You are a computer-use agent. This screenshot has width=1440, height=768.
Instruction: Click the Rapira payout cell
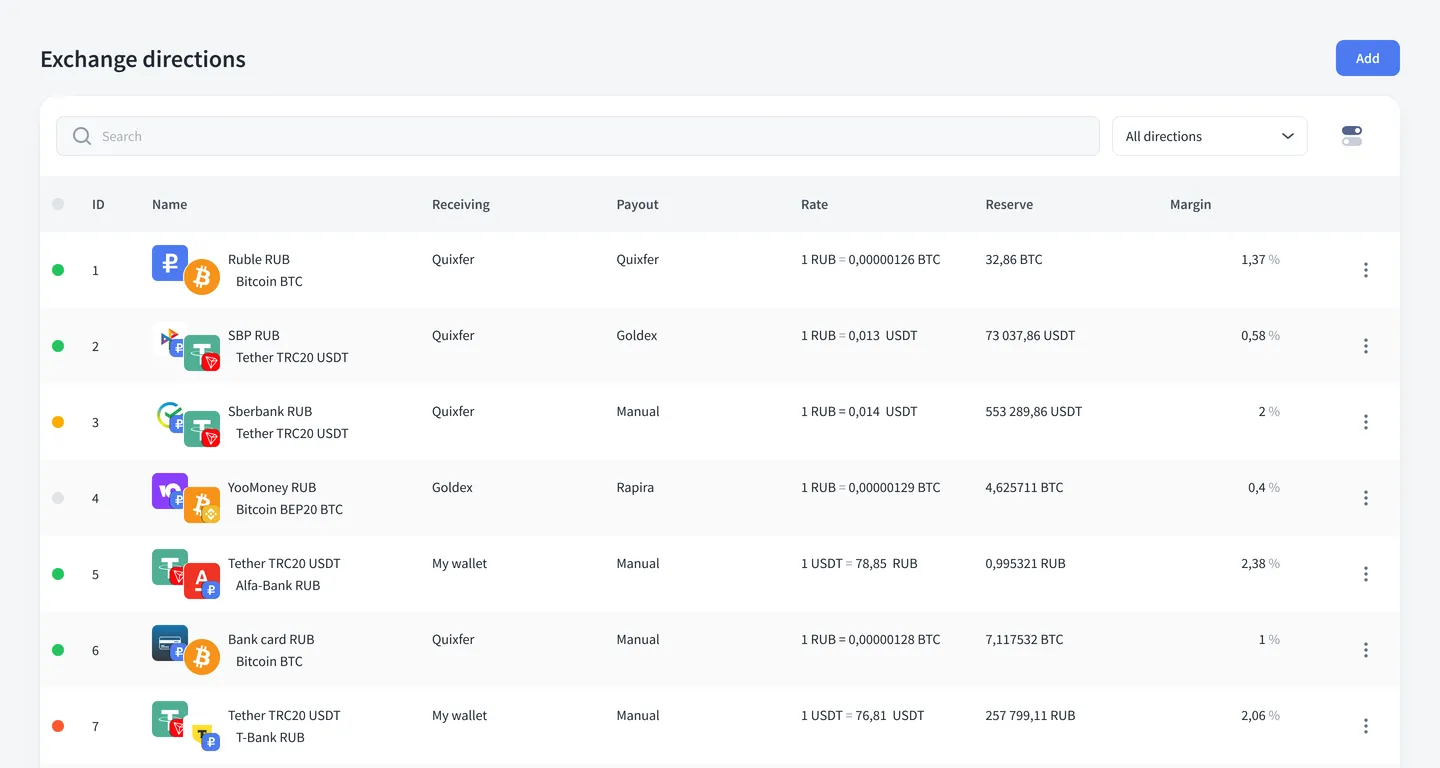coord(635,487)
